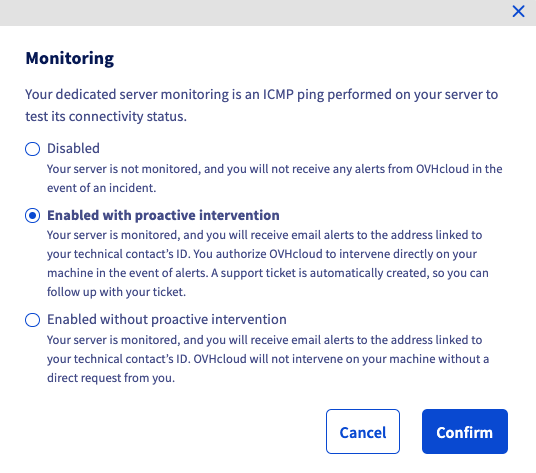536x473 pixels.
Task: Click the 'Enabled with proactive intervention' bold label
Action: (163, 216)
